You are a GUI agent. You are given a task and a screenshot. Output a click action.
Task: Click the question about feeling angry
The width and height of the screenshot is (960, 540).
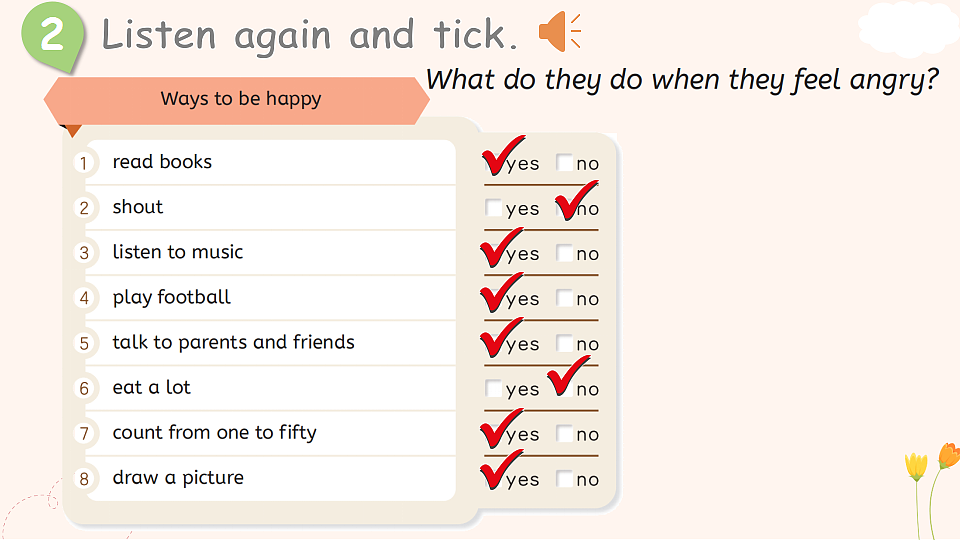point(682,80)
